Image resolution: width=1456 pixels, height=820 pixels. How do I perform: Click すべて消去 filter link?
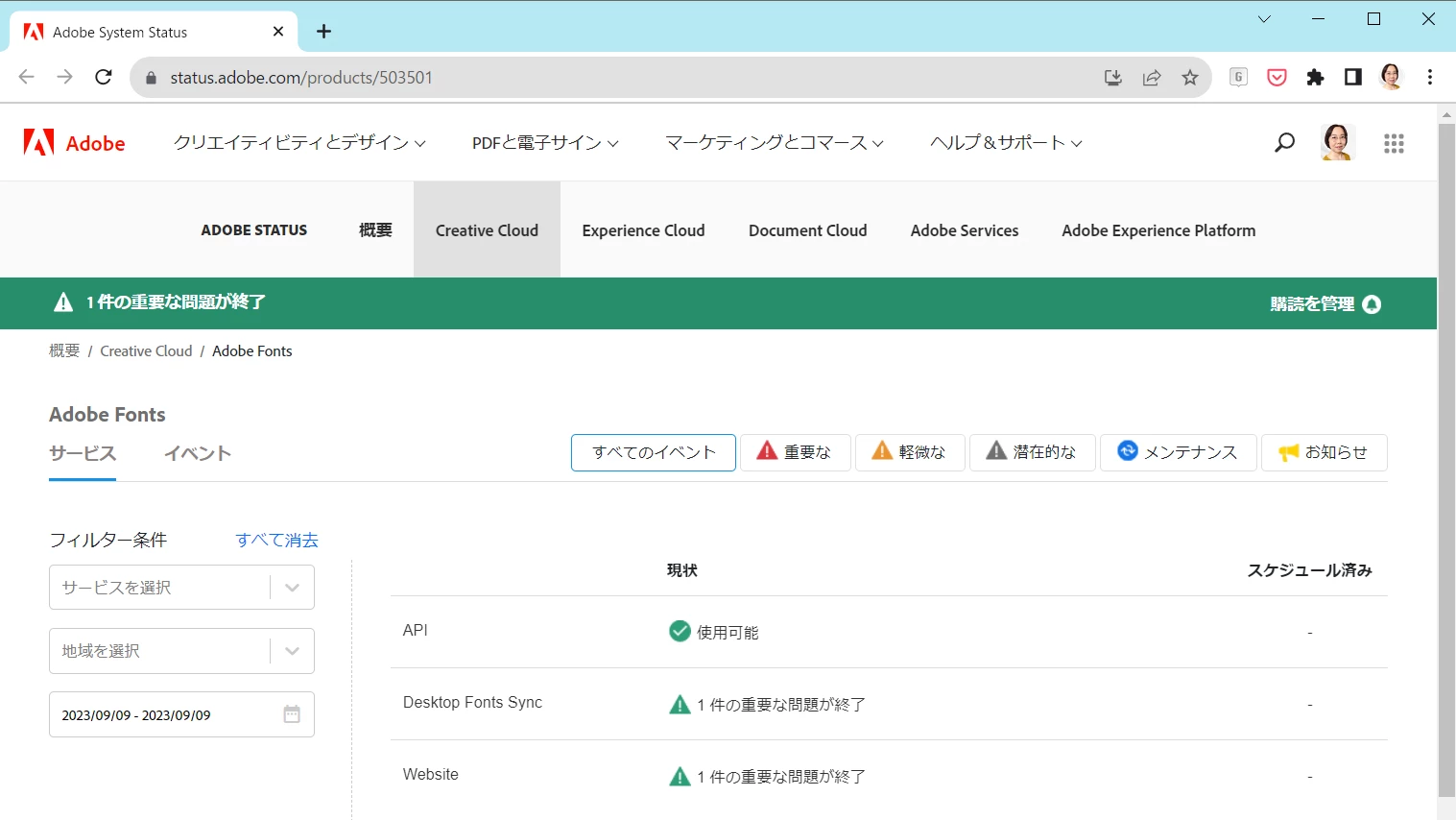276,540
